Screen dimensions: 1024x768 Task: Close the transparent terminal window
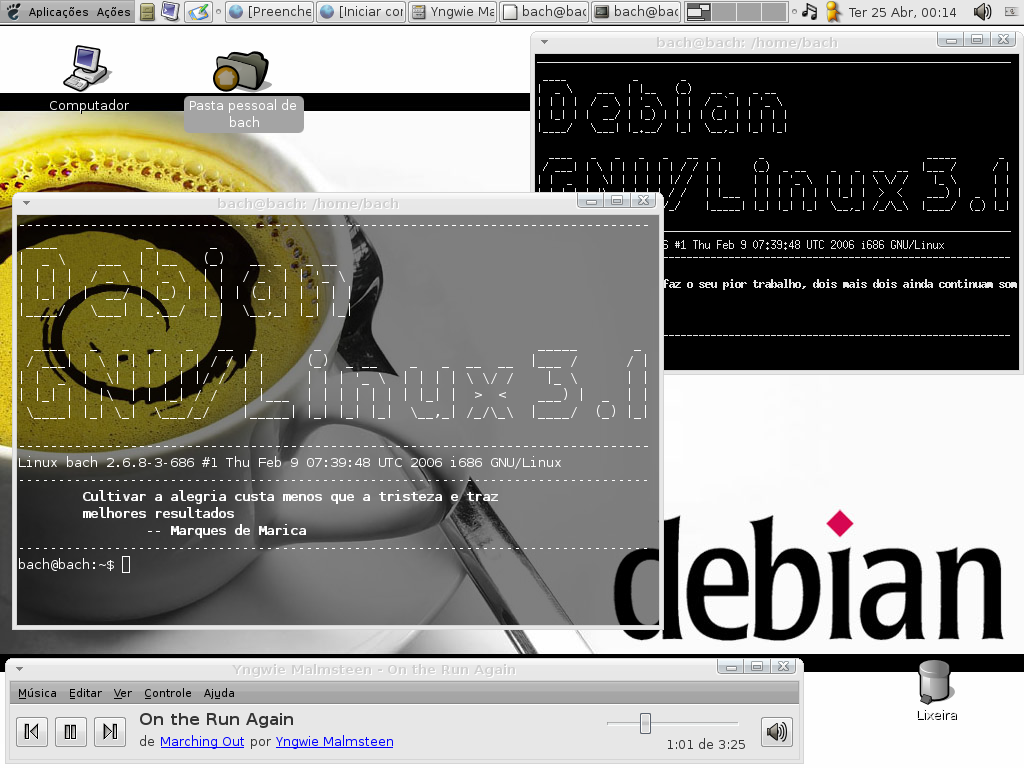pos(644,201)
